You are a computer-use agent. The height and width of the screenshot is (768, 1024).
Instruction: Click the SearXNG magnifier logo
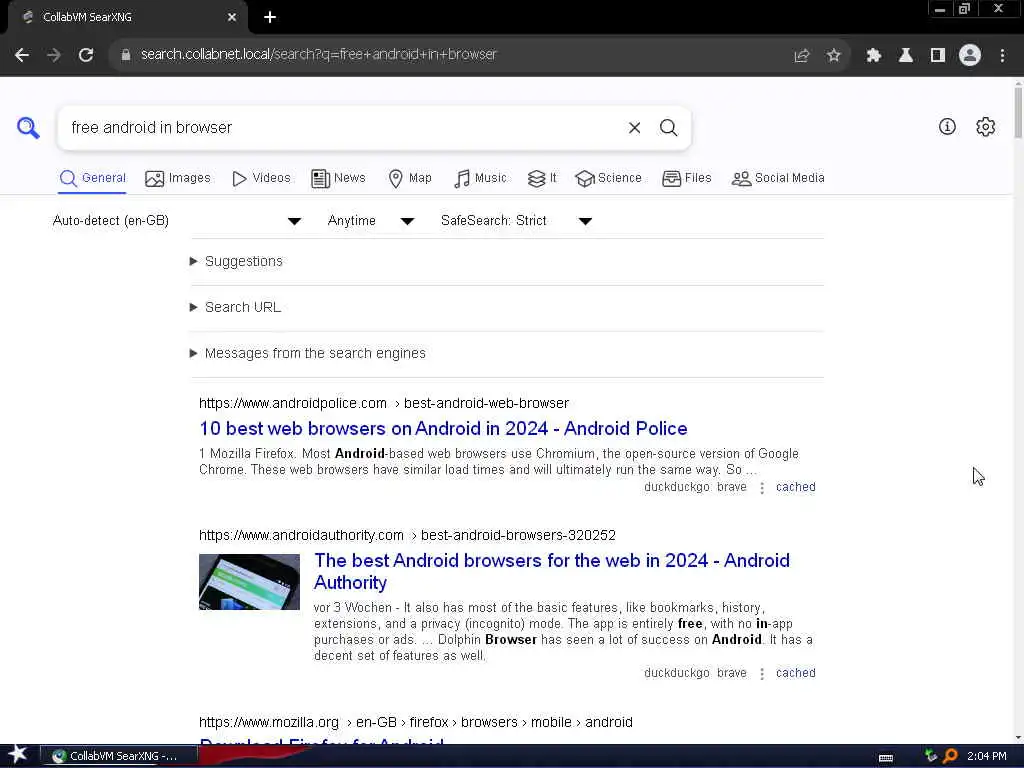28,127
